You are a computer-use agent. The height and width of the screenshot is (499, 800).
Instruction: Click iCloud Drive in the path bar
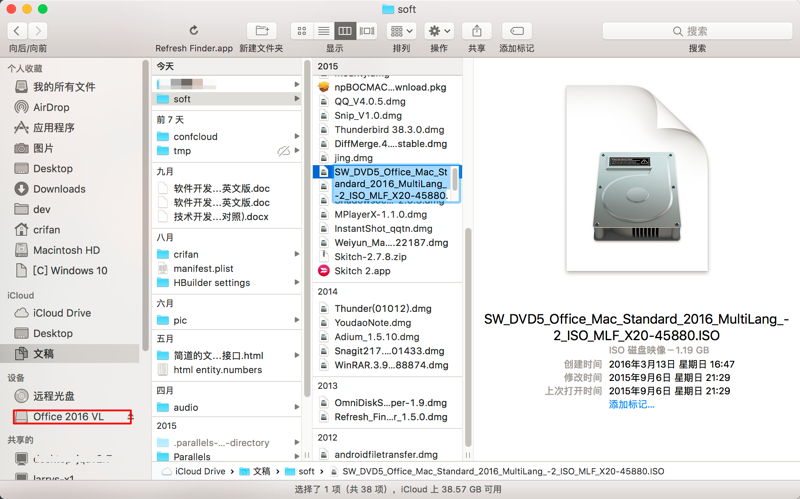pyautogui.click(x=194, y=471)
